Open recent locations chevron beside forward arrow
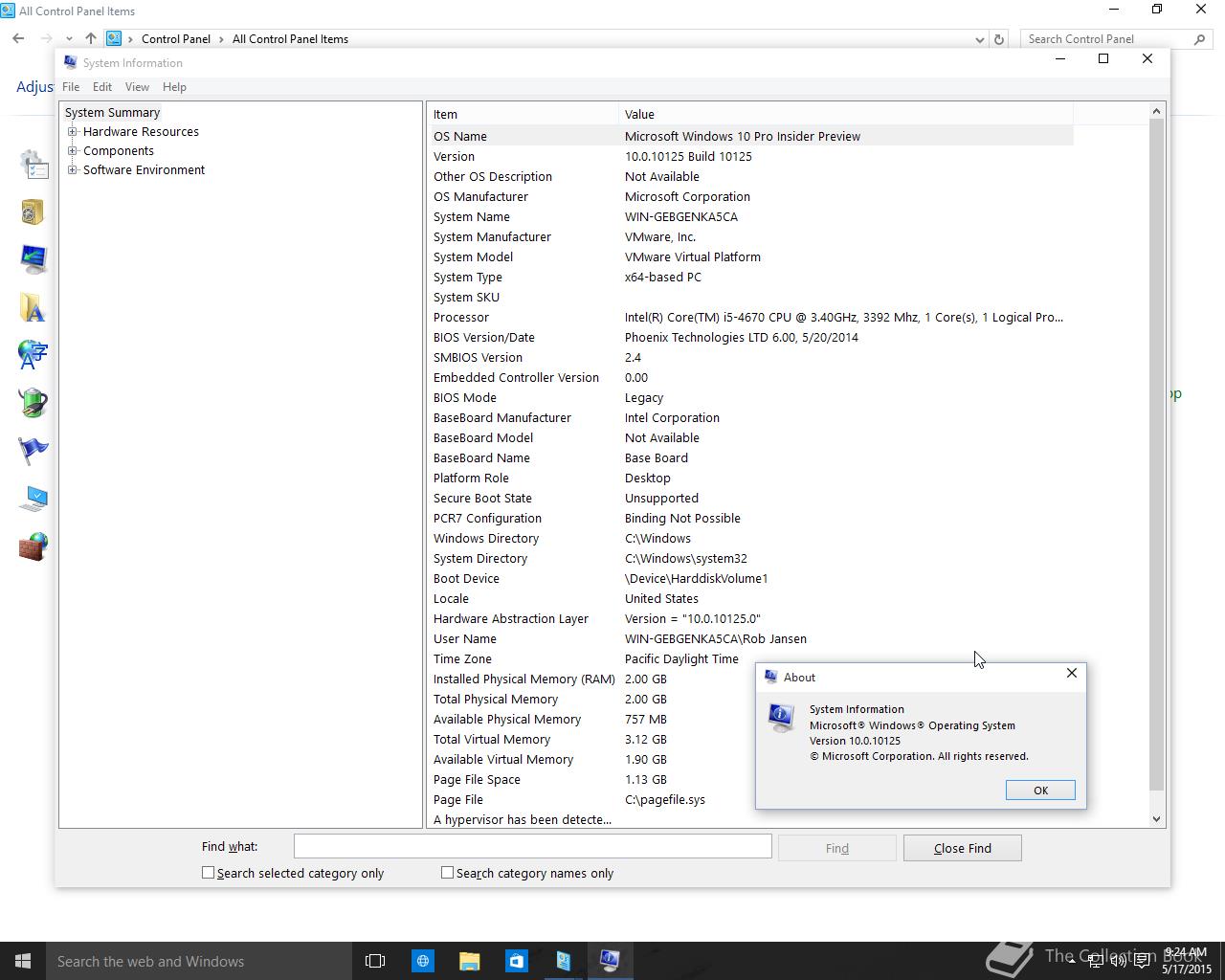This screenshot has height=980, width=1225. tap(69, 39)
